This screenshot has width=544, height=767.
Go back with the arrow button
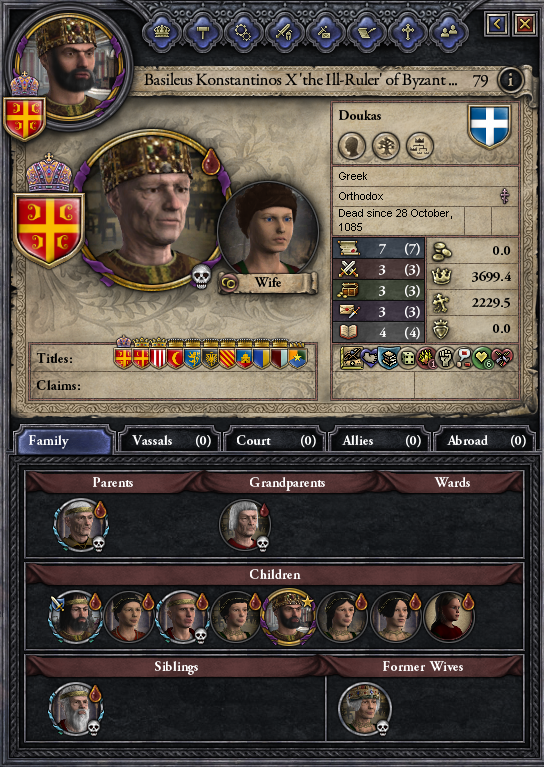point(497,23)
